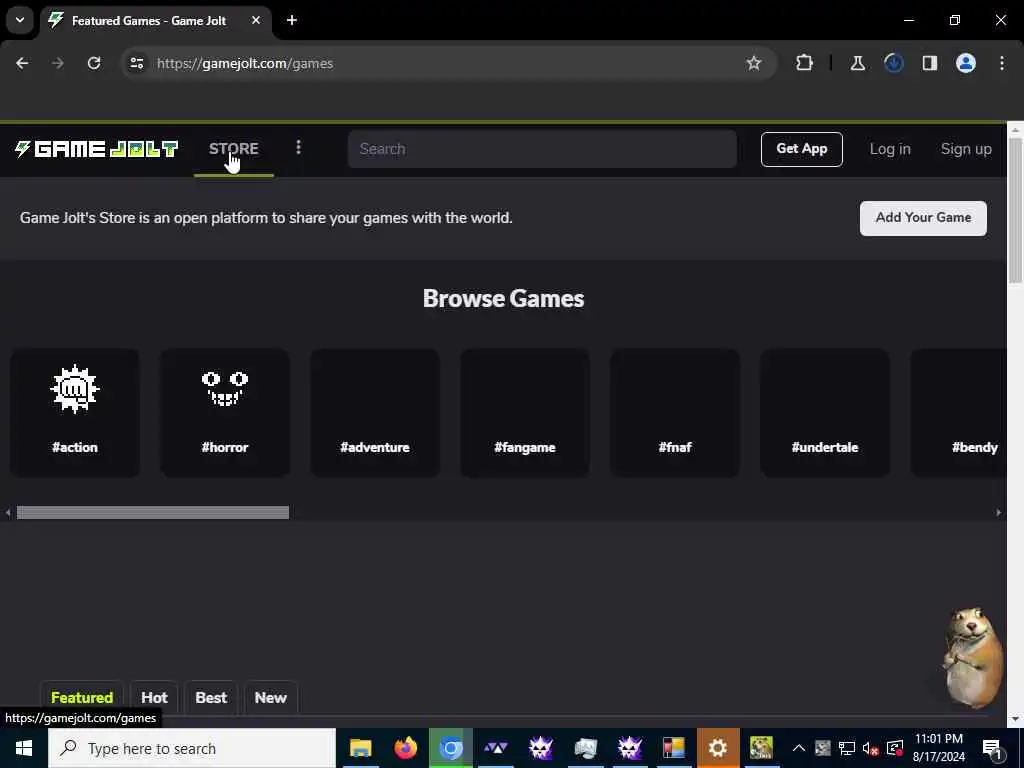Click the browser Forward arrow
1024x768 pixels.
pyautogui.click(x=57, y=63)
